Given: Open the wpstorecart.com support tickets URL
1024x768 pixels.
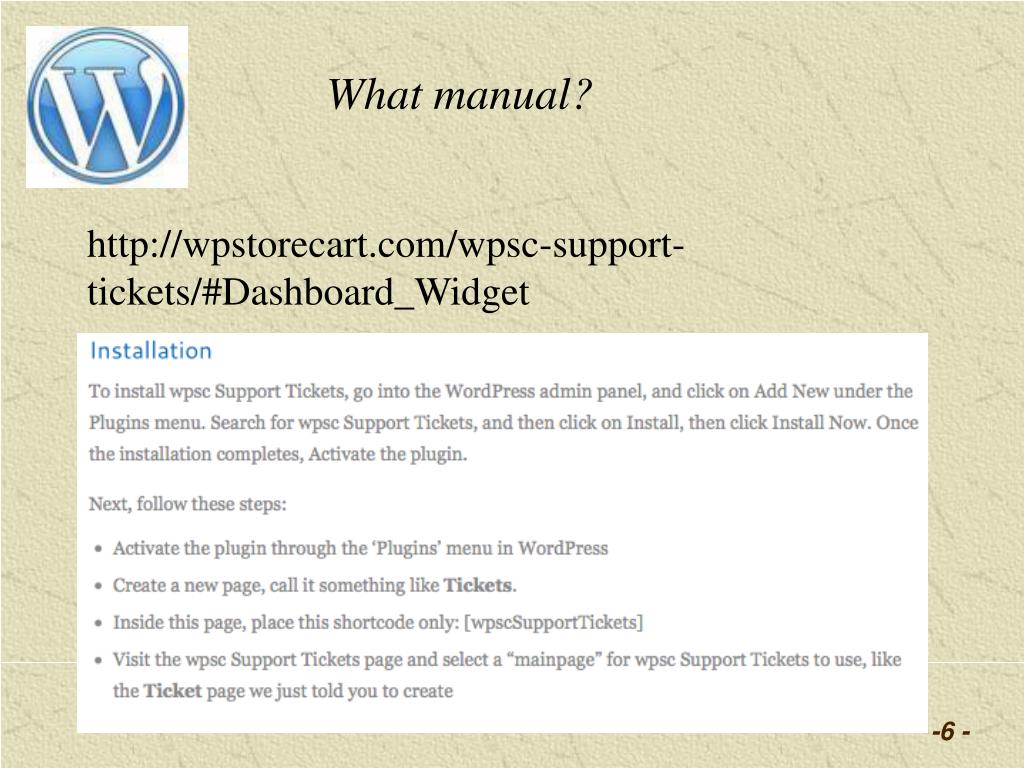Looking at the screenshot, I should [x=385, y=268].
